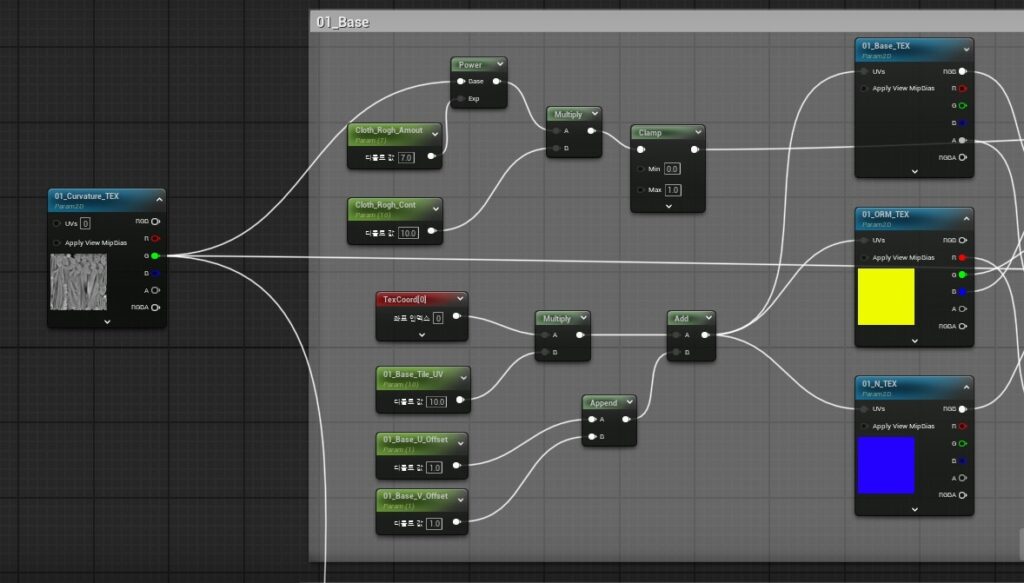
Task: Edit the Cloth_Rogh_Cont default value 10.0
Action: point(408,232)
